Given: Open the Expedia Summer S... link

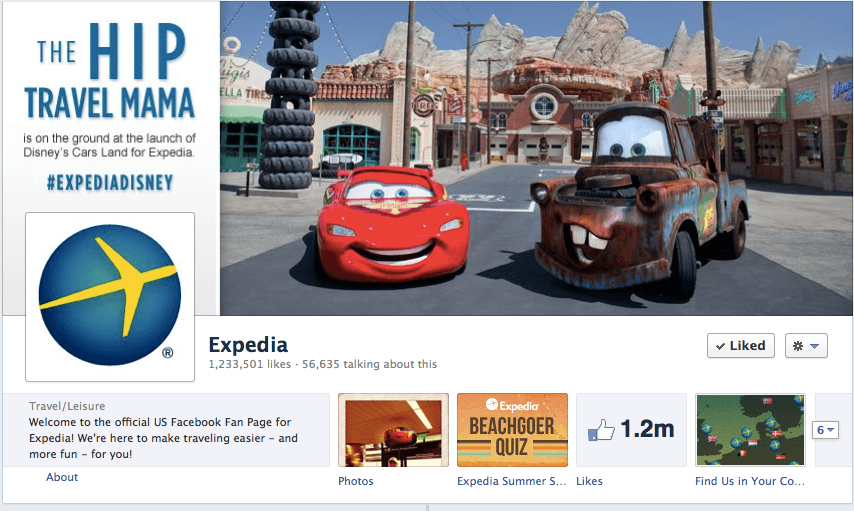Looking at the screenshot, I should coord(511,481).
